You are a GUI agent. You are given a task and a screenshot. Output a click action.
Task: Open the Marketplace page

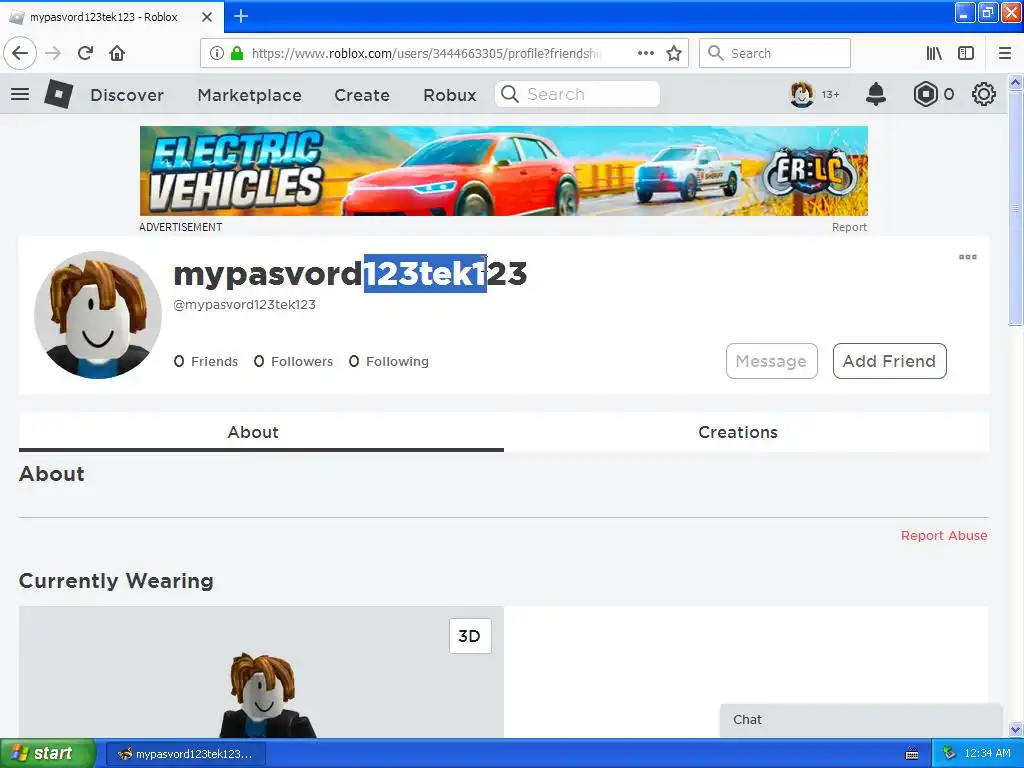click(249, 95)
